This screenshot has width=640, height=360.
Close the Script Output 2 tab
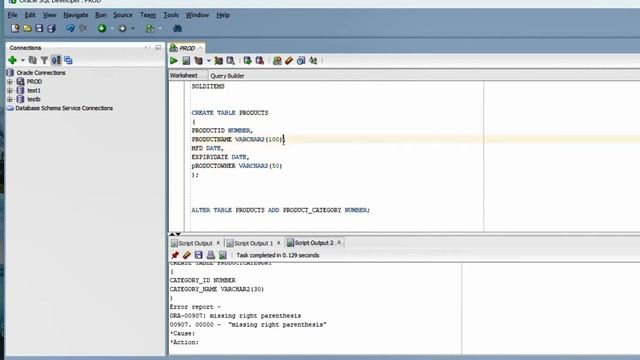[339, 242]
